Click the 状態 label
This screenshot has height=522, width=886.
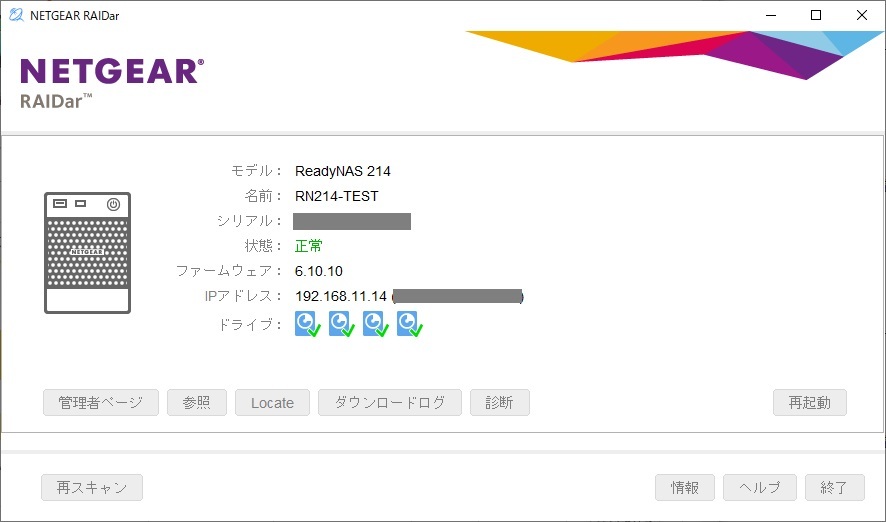[x=263, y=246]
